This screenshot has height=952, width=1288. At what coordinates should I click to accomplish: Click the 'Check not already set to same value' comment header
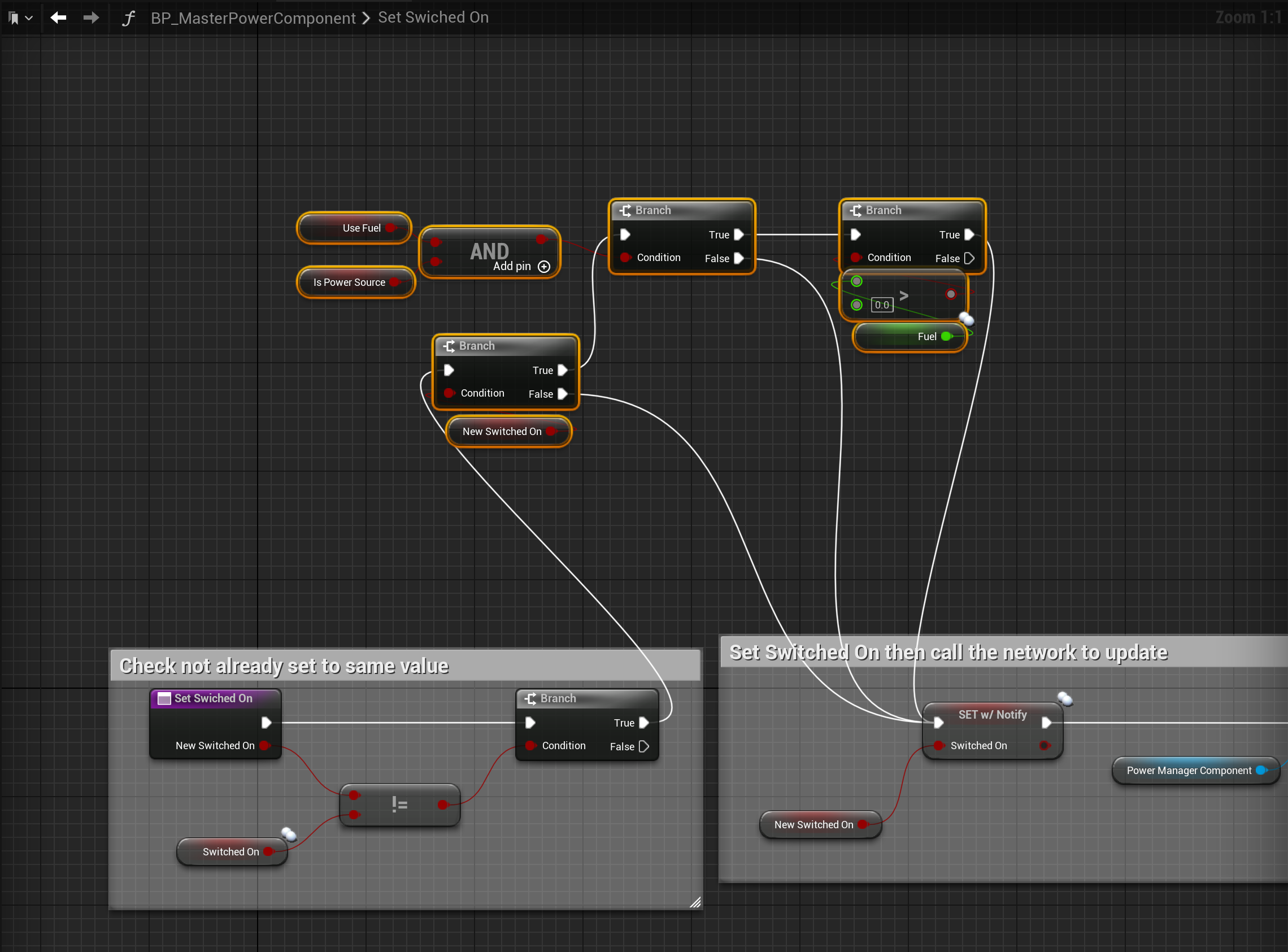click(284, 665)
